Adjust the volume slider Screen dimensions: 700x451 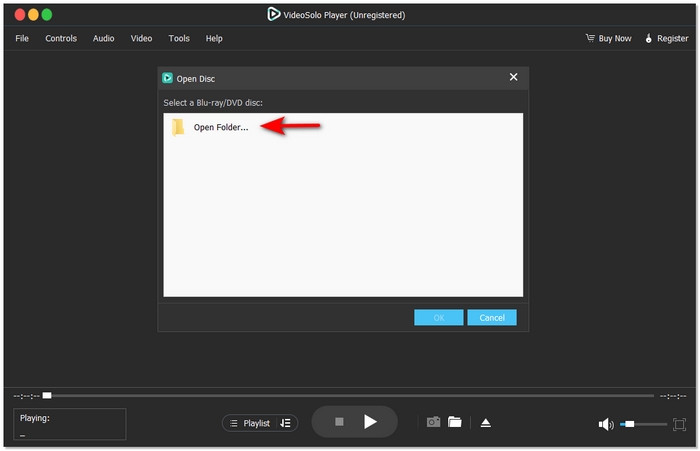point(643,424)
